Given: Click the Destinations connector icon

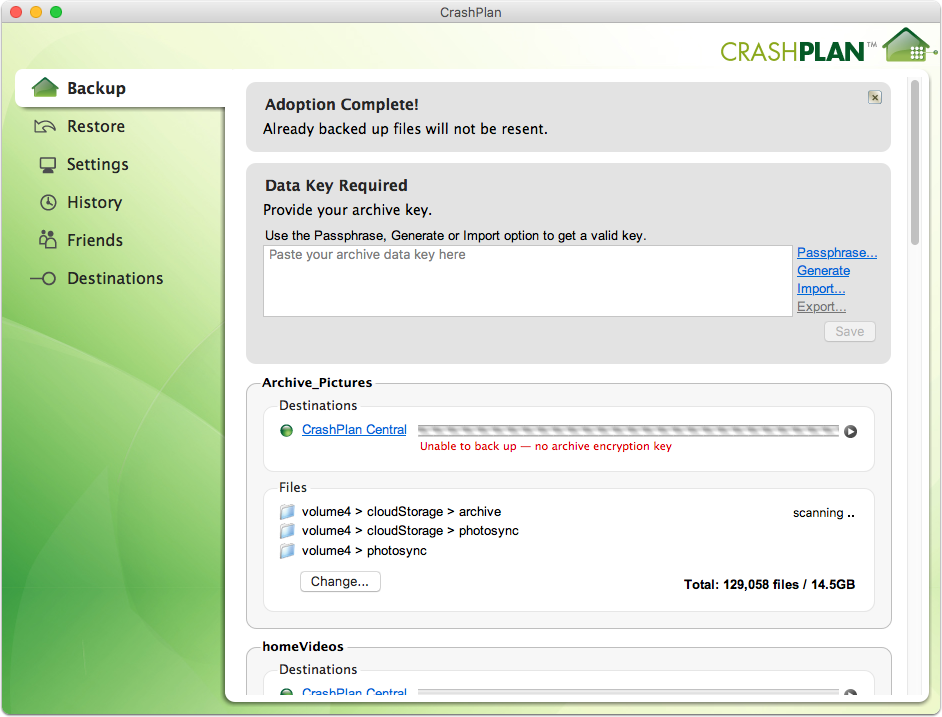Looking at the screenshot, I should pos(43,278).
